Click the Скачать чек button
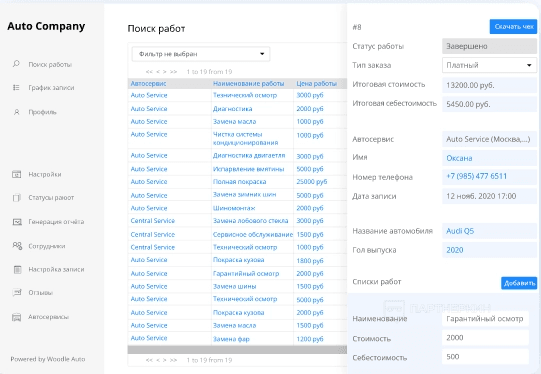 (x=513, y=27)
